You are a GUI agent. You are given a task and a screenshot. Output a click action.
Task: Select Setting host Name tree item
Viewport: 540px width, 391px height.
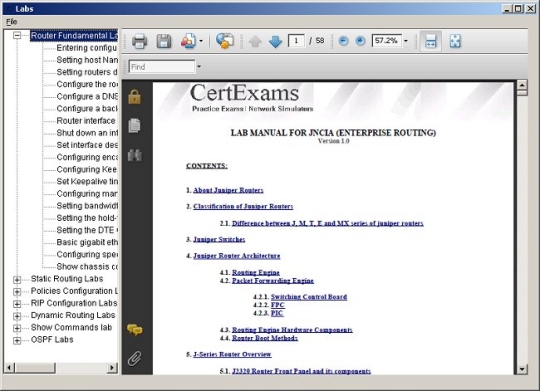coord(87,60)
